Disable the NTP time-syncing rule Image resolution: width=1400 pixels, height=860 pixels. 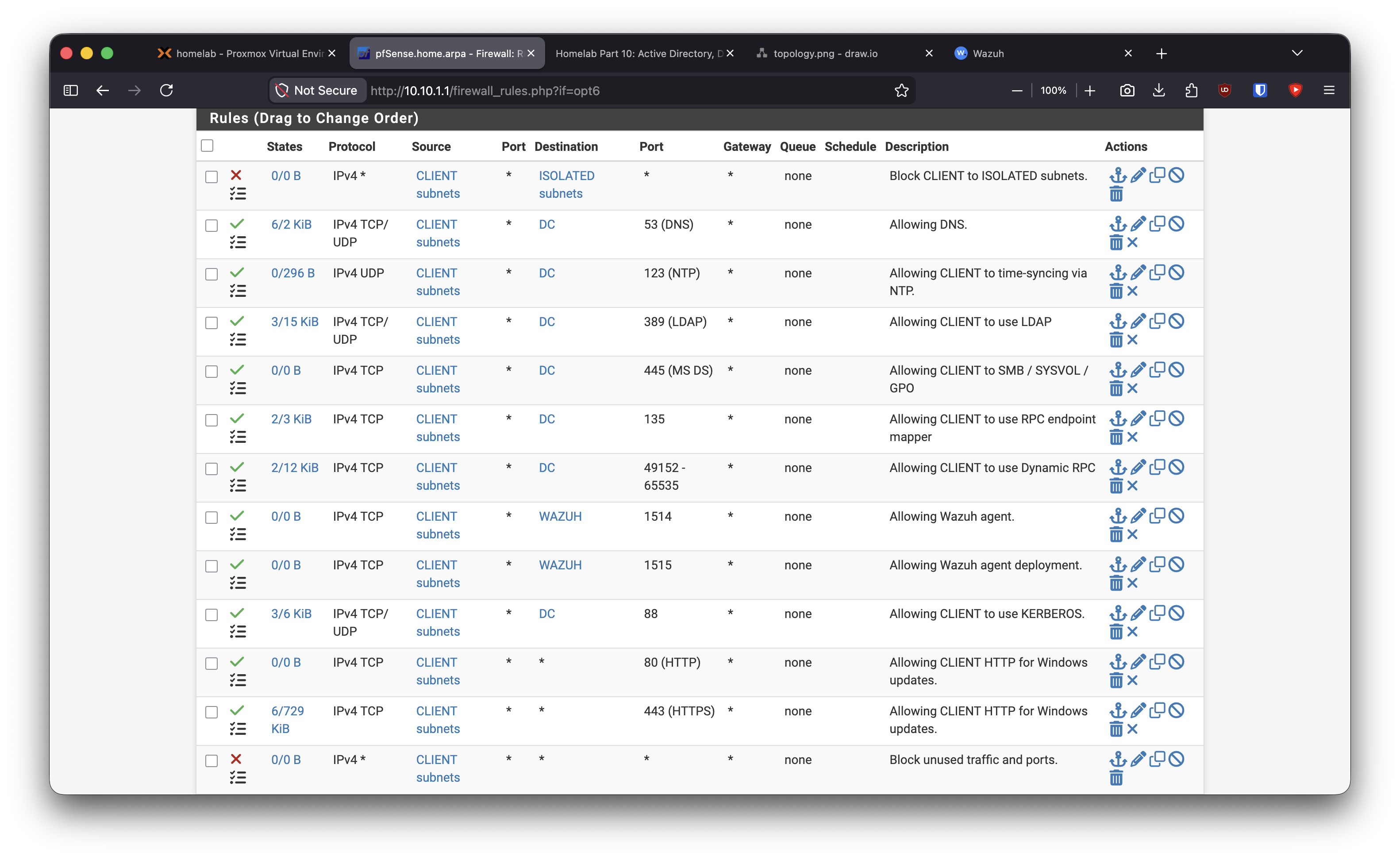pos(1176,273)
